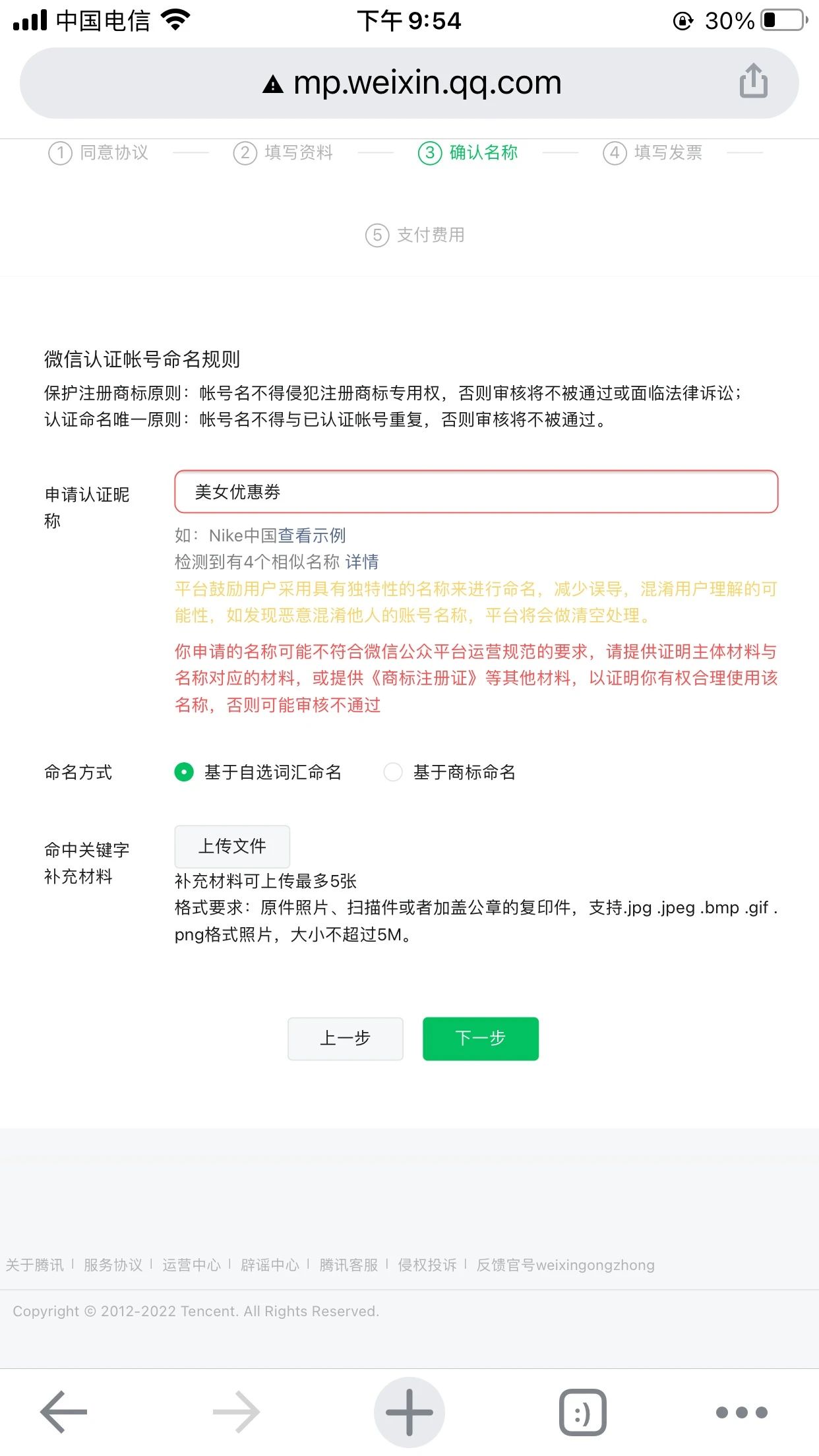The image size is (819, 1456).
Task: Tap the browser back arrow
Action: (64, 1412)
